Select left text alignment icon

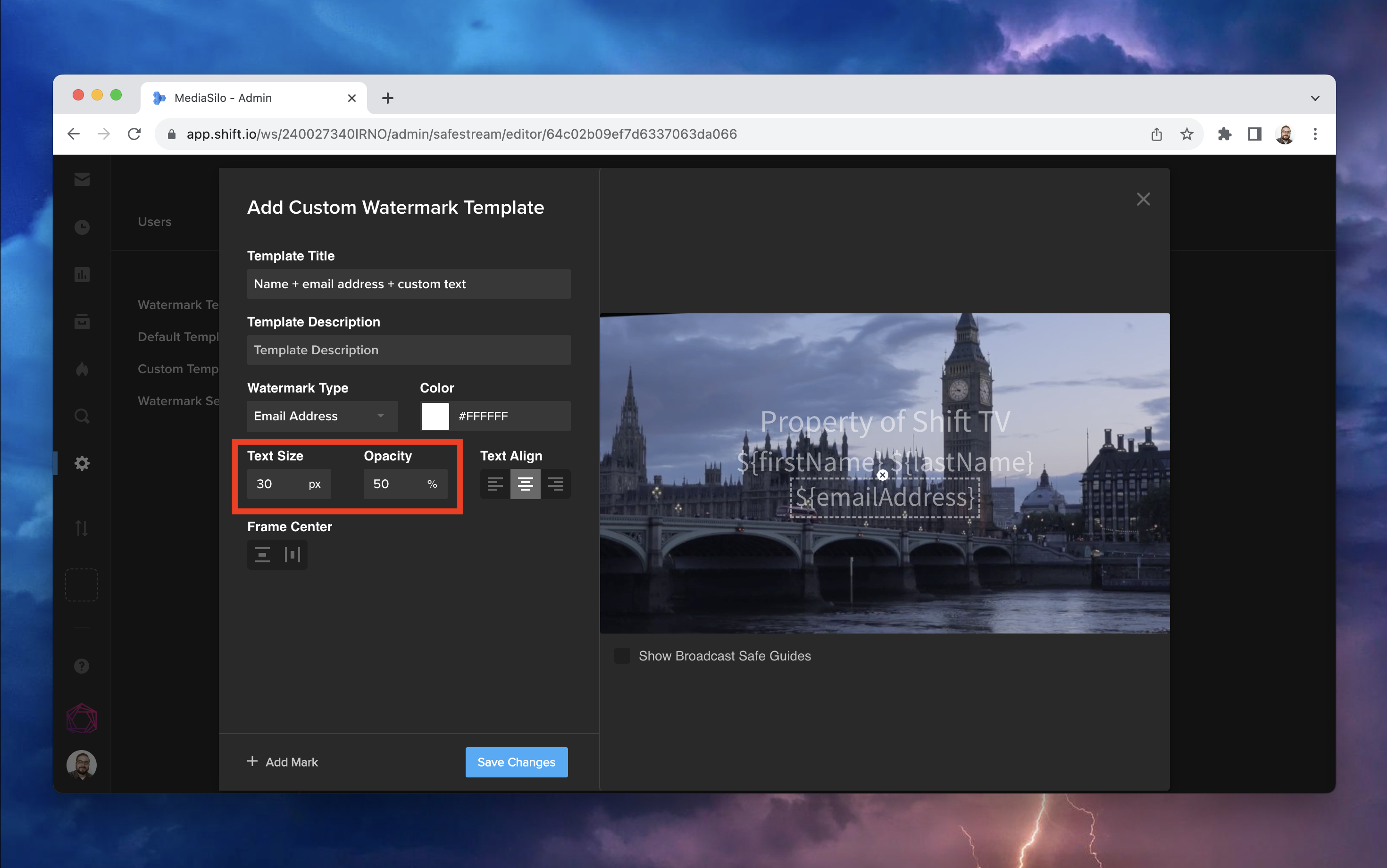[x=495, y=484]
